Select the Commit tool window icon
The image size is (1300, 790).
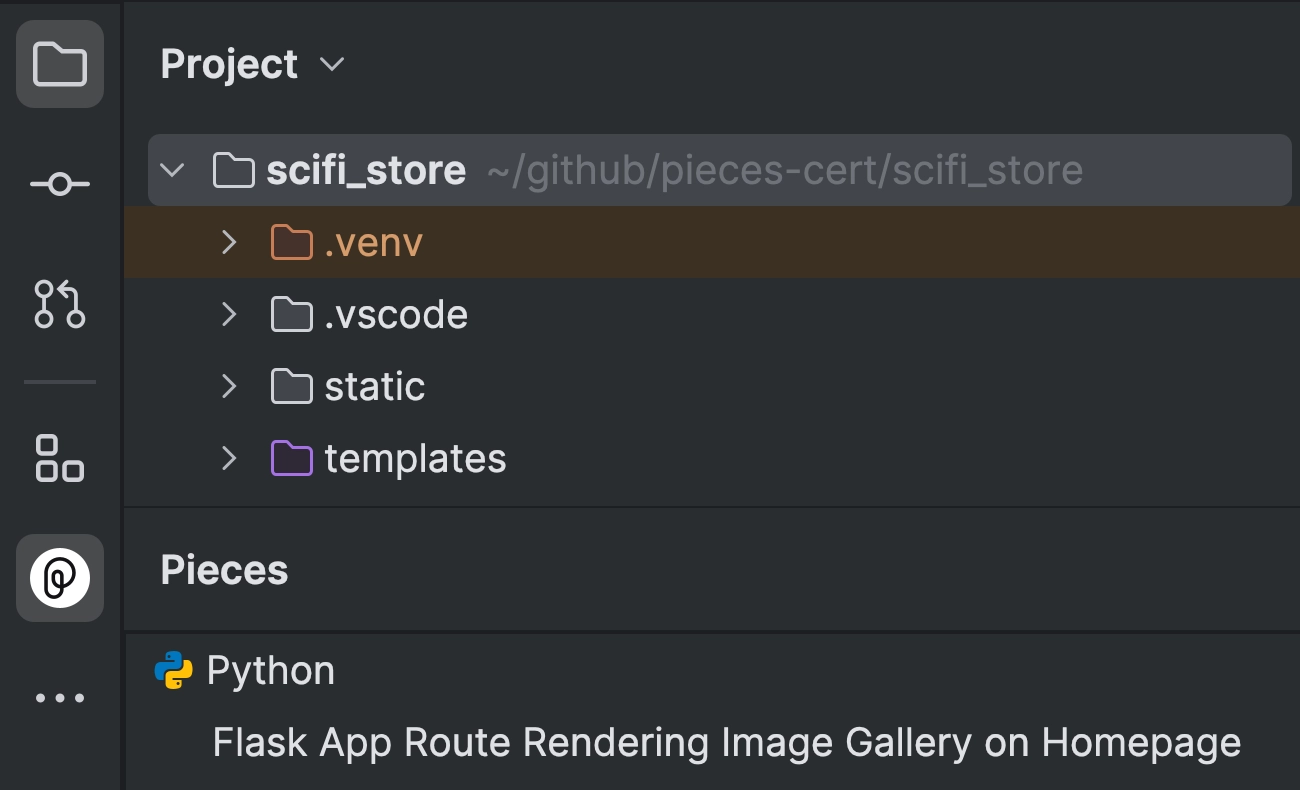coord(59,183)
